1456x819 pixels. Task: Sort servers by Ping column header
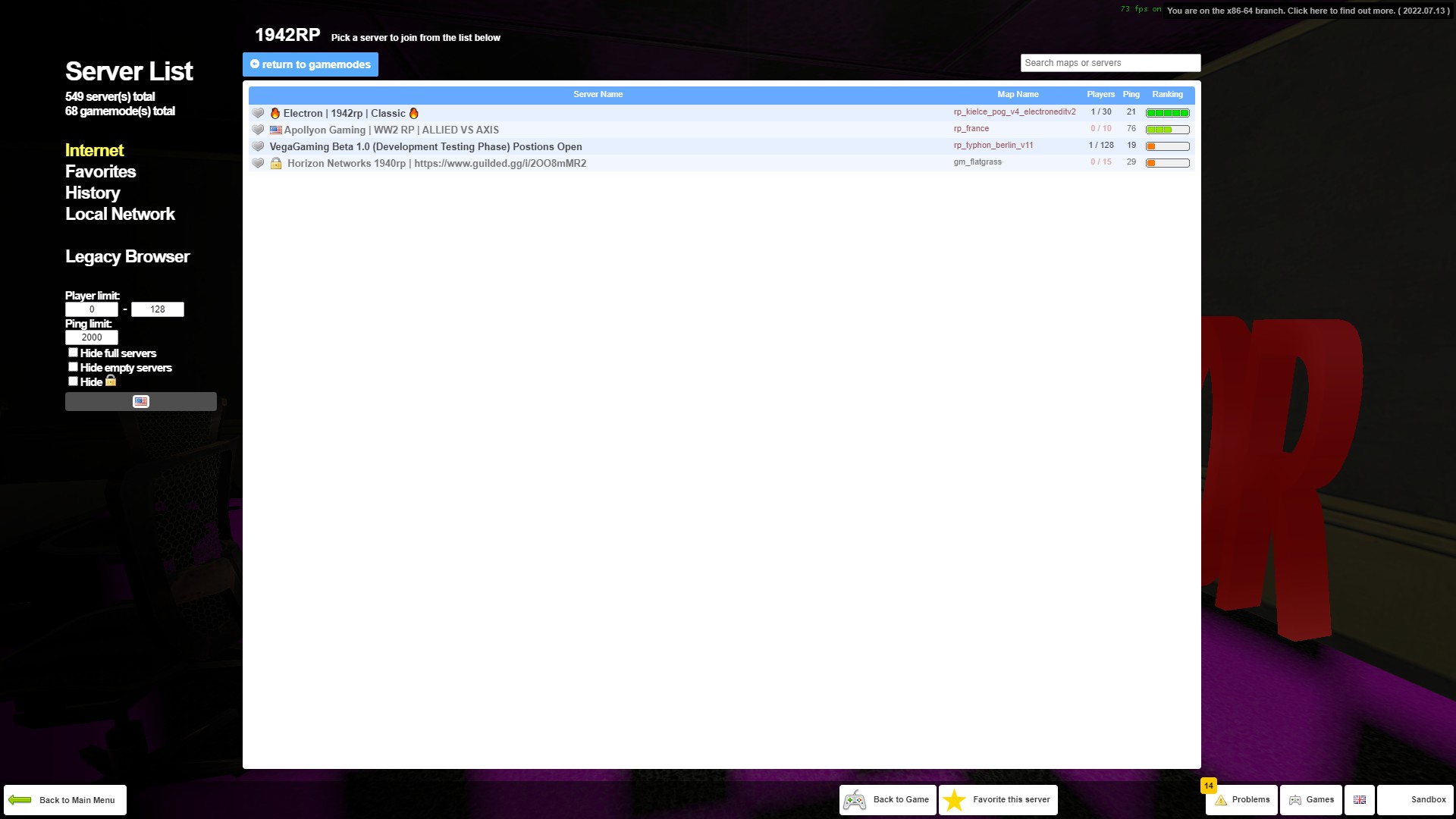pyautogui.click(x=1131, y=95)
